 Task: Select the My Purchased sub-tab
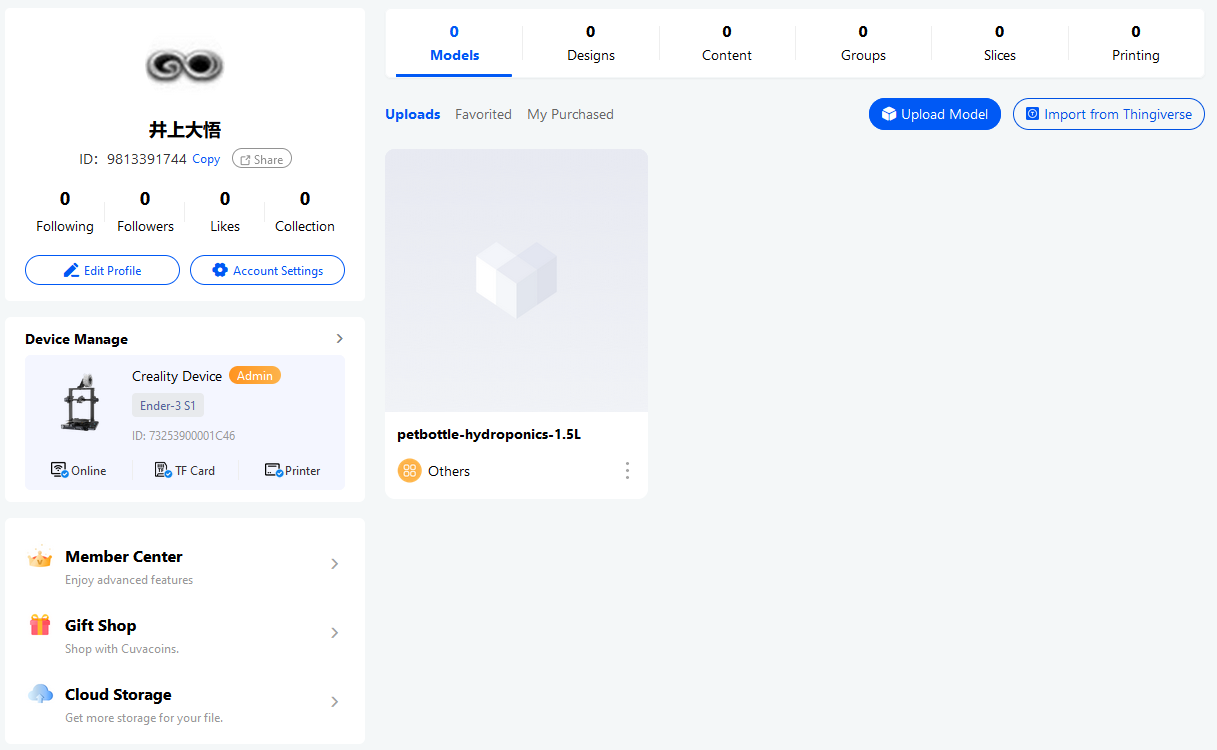click(x=570, y=114)
